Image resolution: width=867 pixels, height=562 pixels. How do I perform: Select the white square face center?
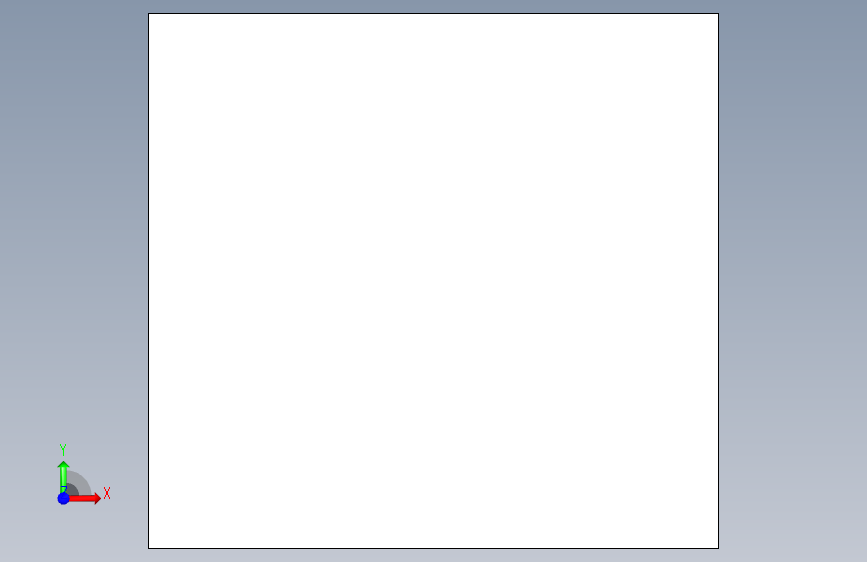[x=434, y=281]
